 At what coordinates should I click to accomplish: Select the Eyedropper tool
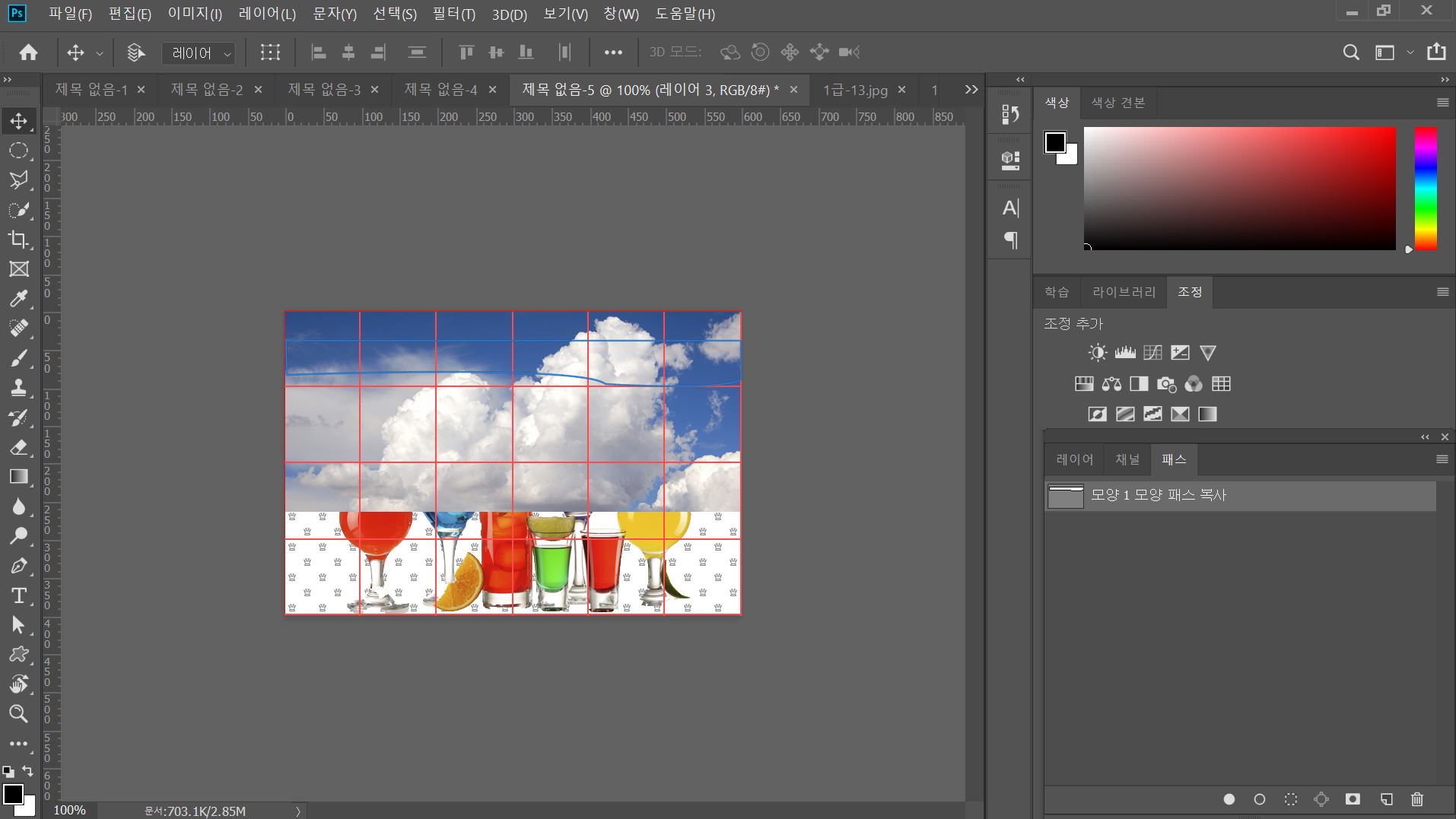click(19, 299)
